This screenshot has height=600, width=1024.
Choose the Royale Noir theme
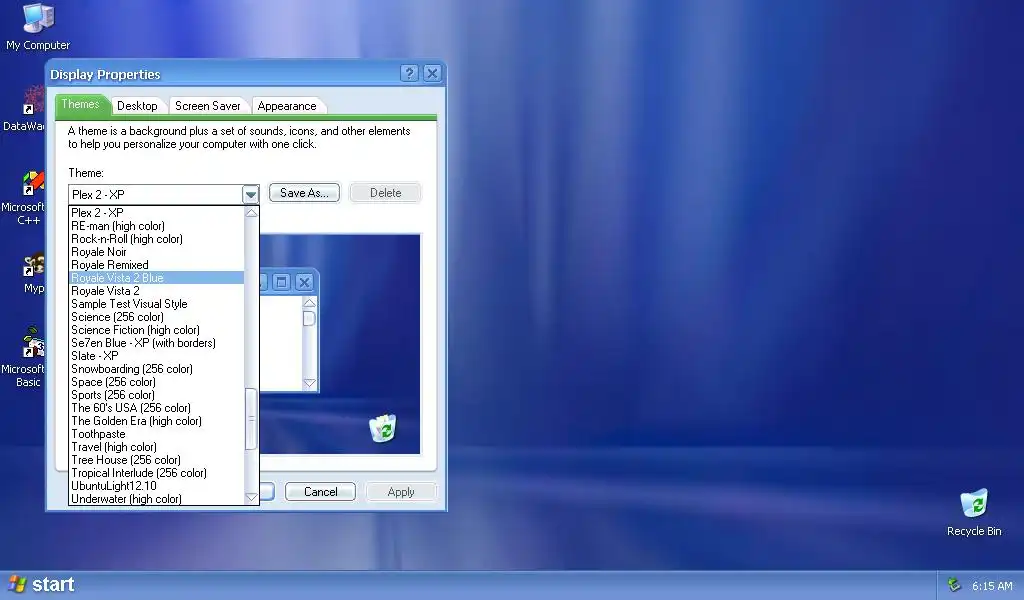point(157,252)
